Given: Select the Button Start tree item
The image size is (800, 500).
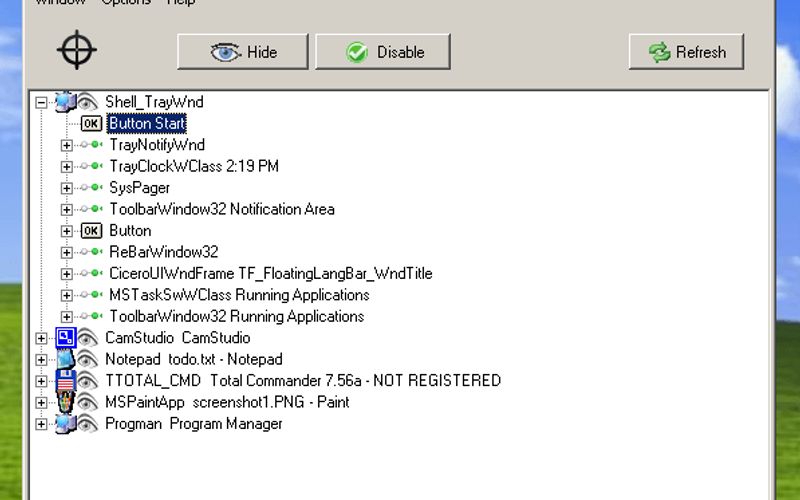Looking at the screenshot, I should point(146,123).
